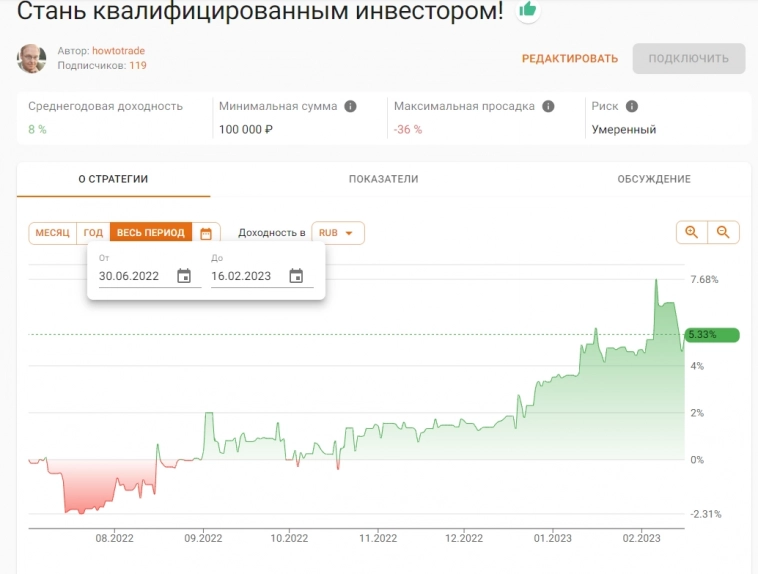The image size is (758, 574).
Task: Zoom out of the chart
Action: [x=723, y=232]
